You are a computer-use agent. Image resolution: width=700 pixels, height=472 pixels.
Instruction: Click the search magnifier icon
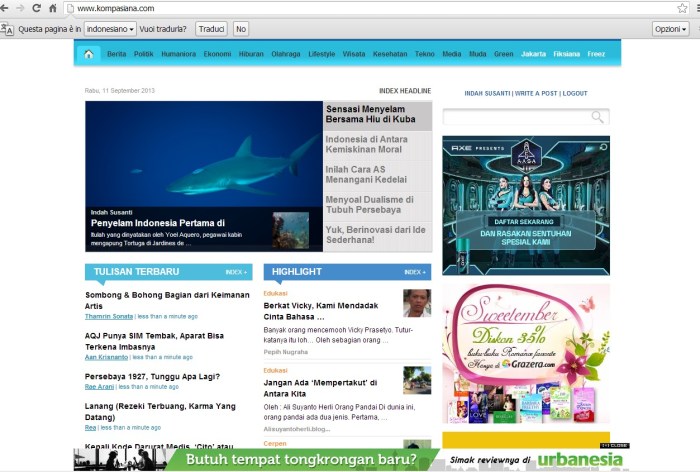tap(598, 118)
